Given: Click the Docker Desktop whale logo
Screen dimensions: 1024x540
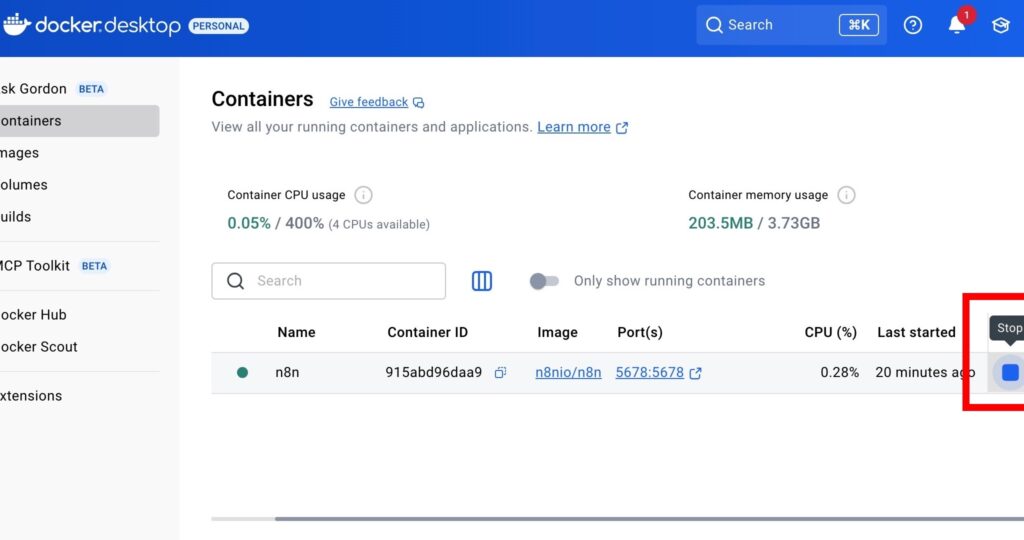Looking at the screenshot, I should pyautogui.click(x=17, y=25).
